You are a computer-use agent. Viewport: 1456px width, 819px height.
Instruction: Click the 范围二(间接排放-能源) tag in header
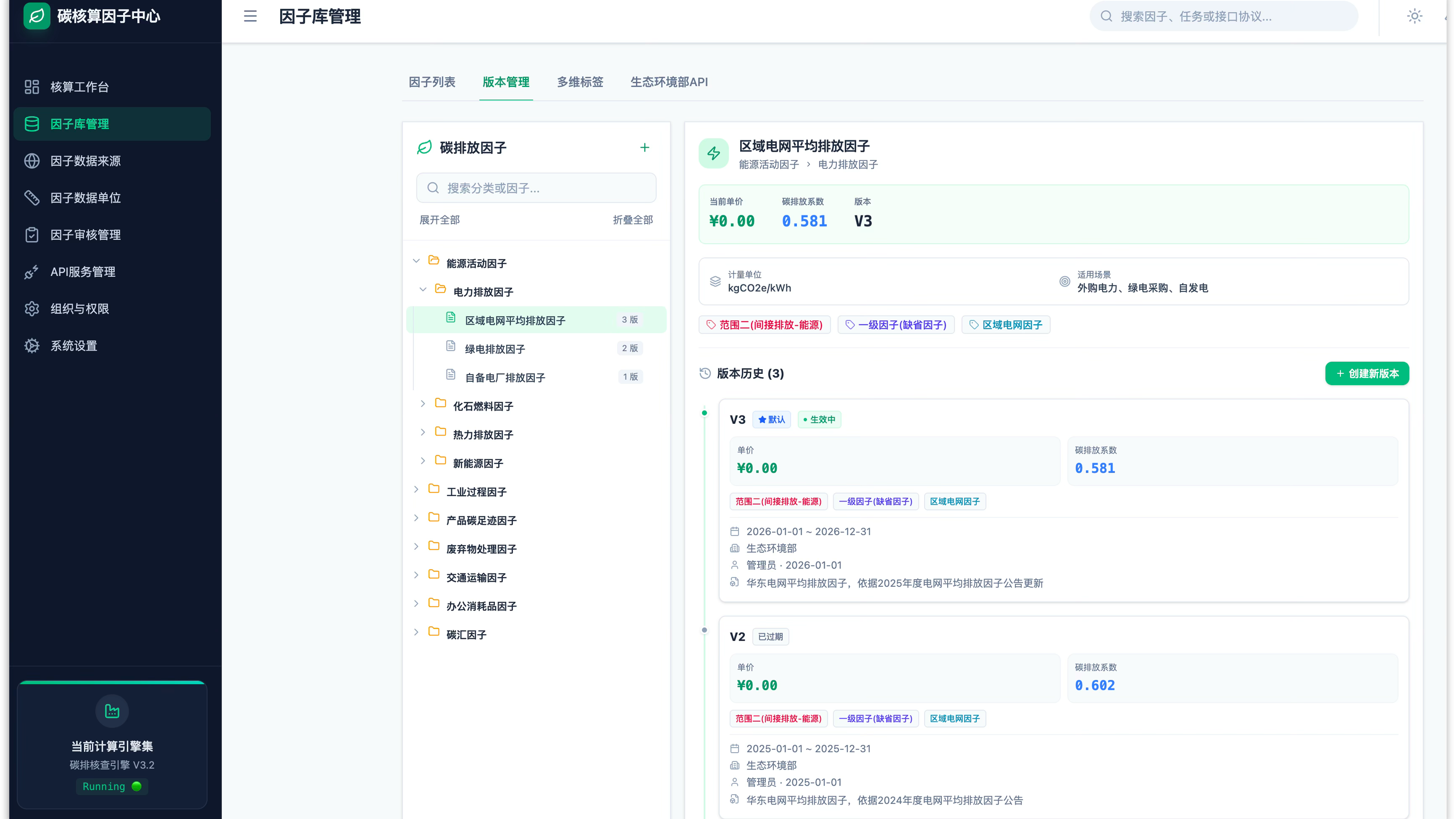[x=764, y=325]
